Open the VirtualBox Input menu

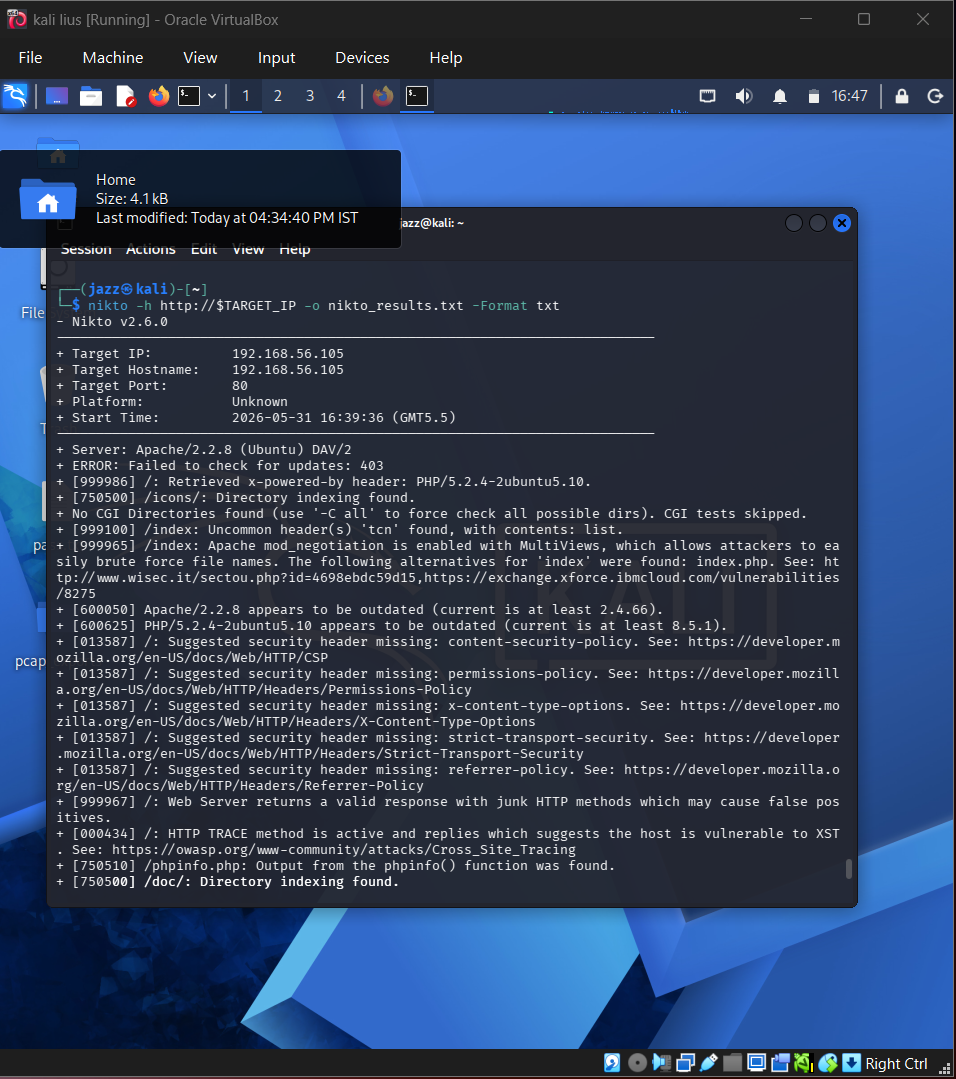pos(276,58)
